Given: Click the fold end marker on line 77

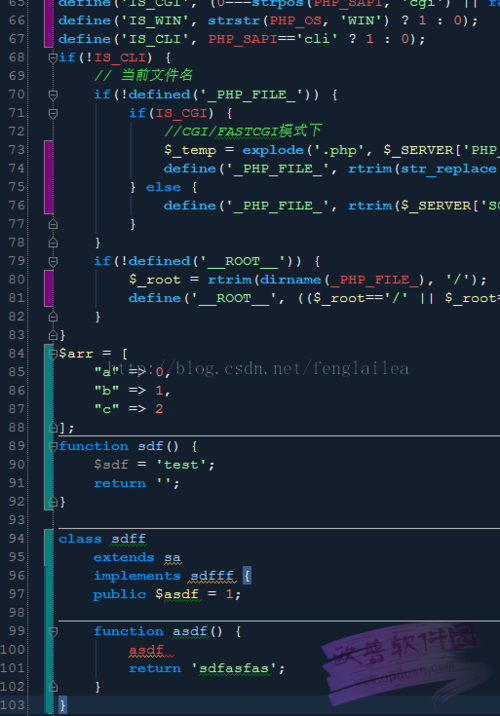Looking at the screenshot, I should (53, 224).
